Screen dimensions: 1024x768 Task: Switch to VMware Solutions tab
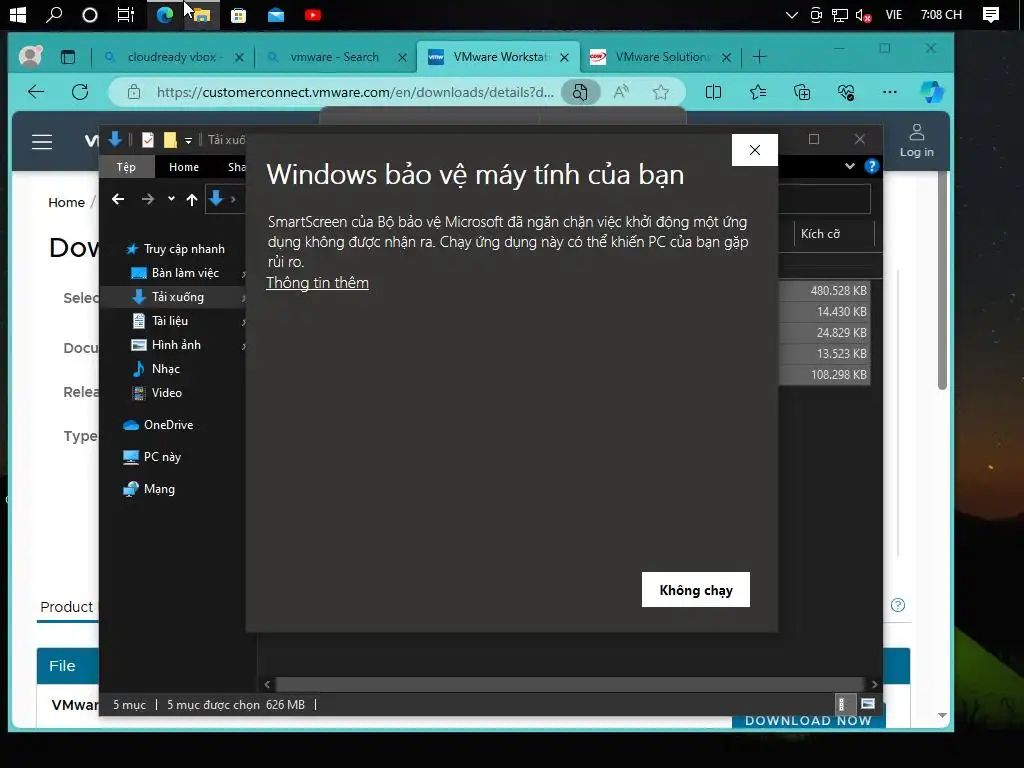coord(661,57)
